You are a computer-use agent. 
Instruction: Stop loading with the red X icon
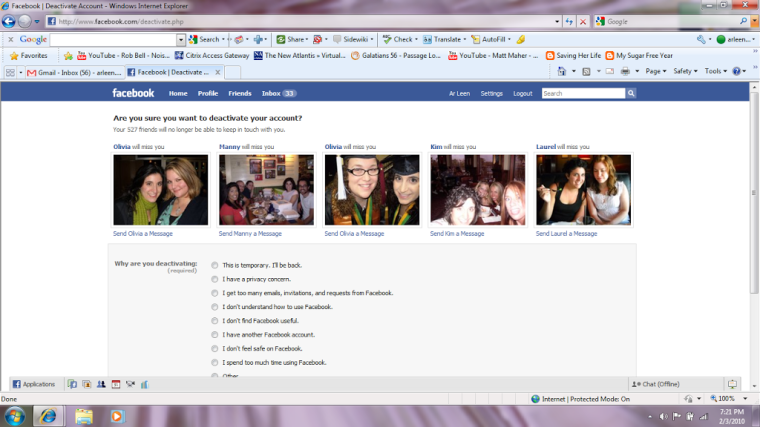click(x=583, y=21)
